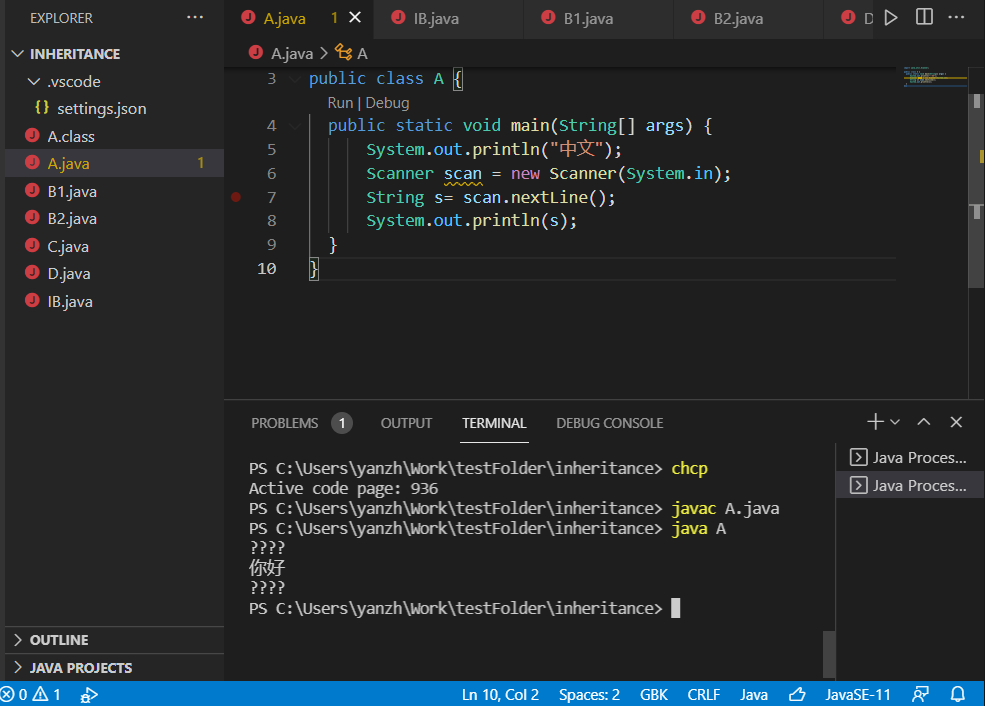This screenshot has width=985, height=706.
Task: Open the OUTPUT panel tab
Action: click(x=406, y=423)
